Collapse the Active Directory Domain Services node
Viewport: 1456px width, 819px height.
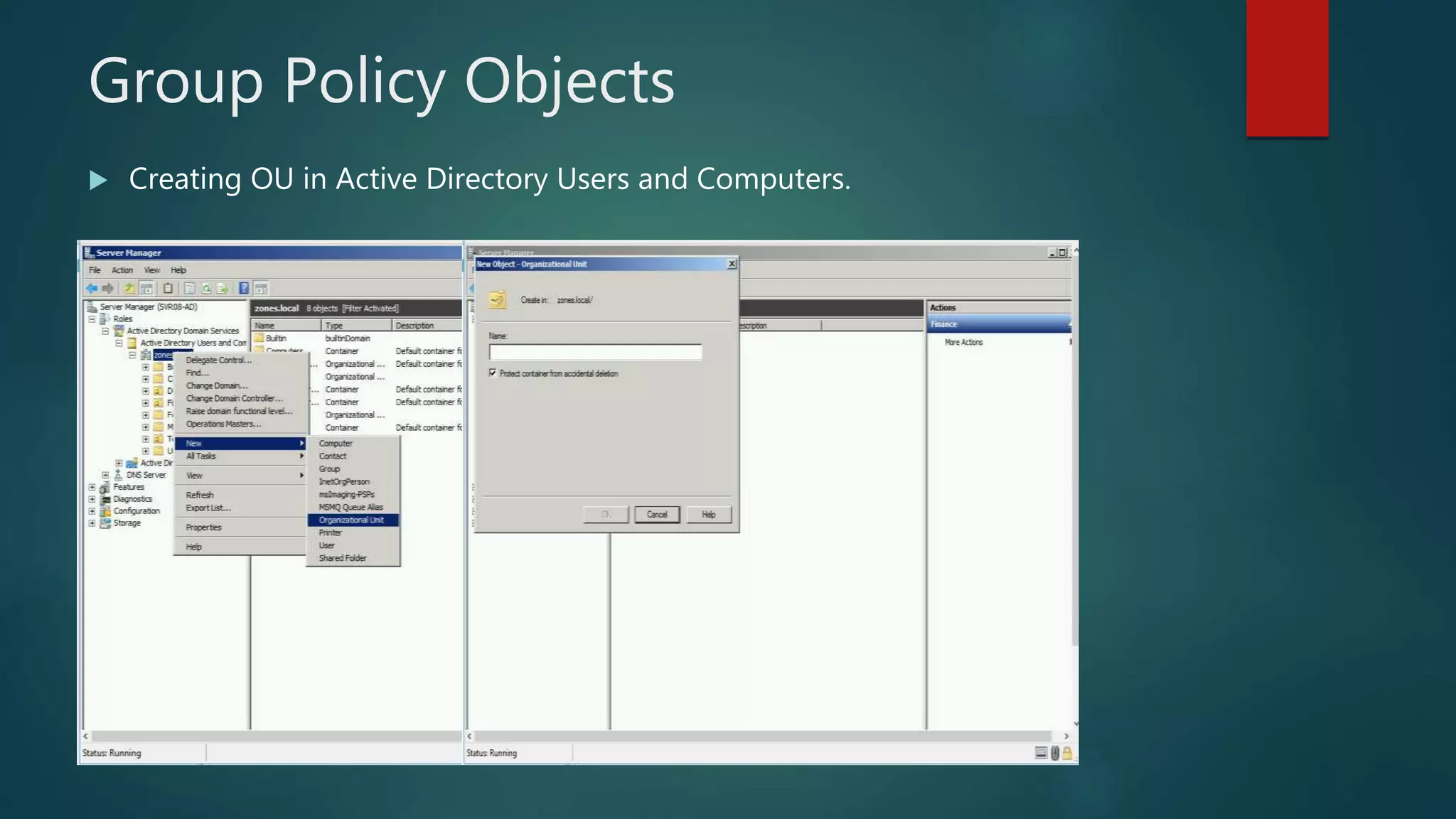point(105,331)
